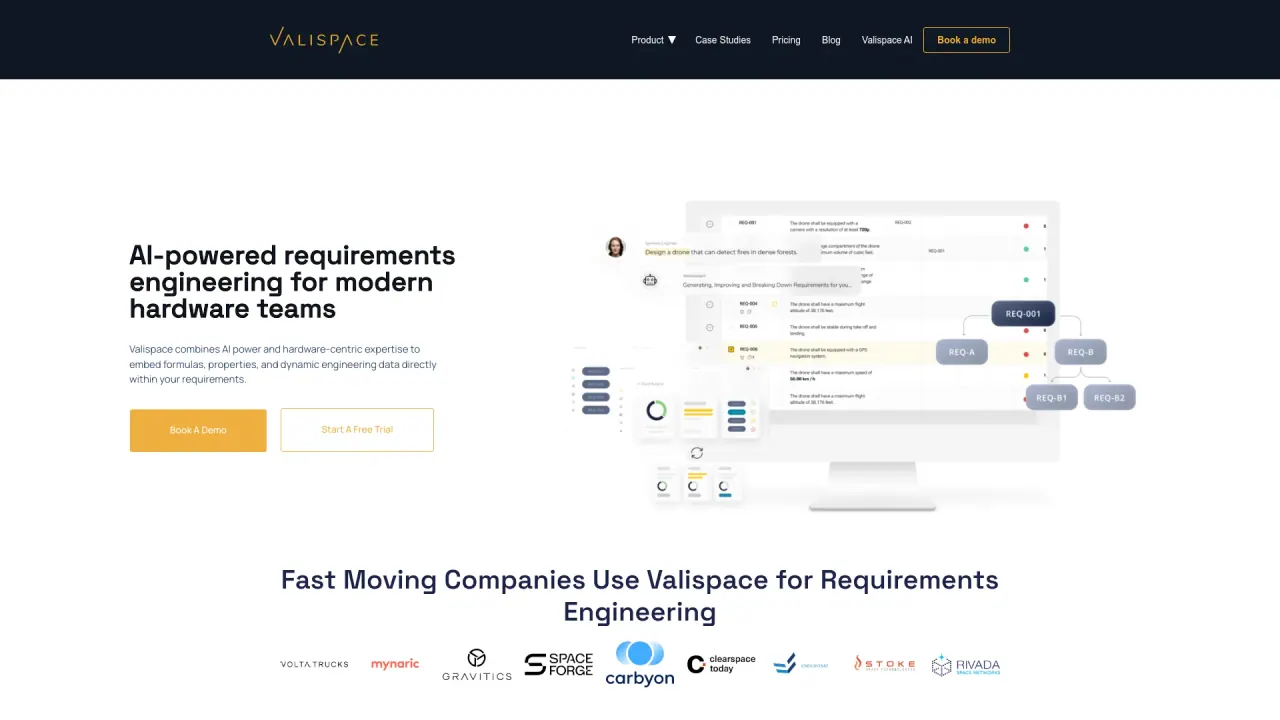Click the Valispace logo
1280x720 pixels.
pyautogui.click(x=324, y=40)
